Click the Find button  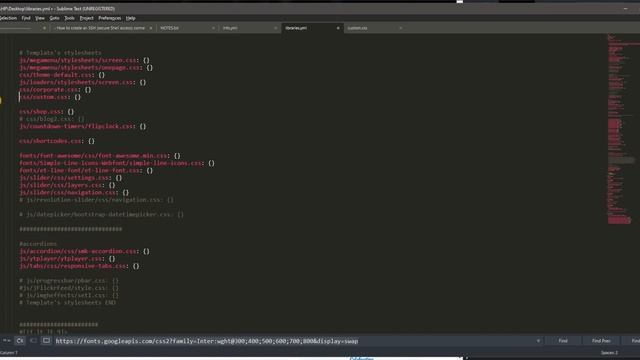click(x=563, y=341)
